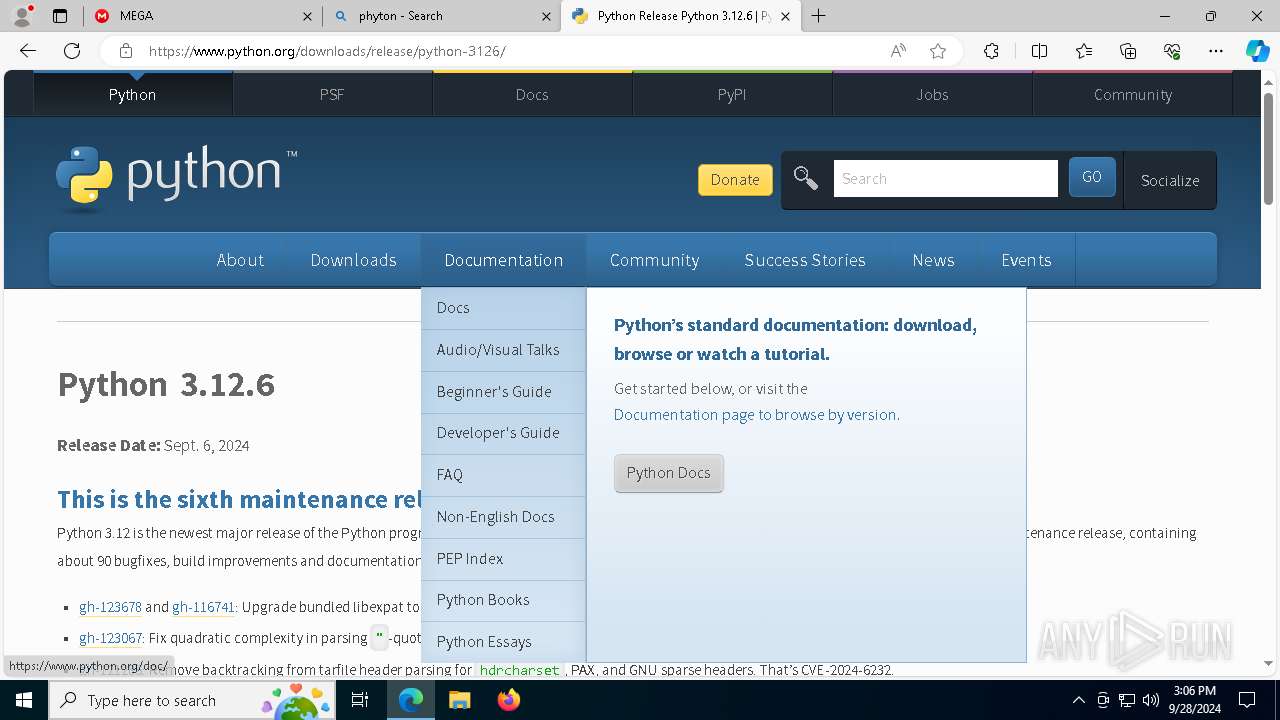Add page to favorites star icon
This screenshot has width=1280, height=720.
click(938, 51)
